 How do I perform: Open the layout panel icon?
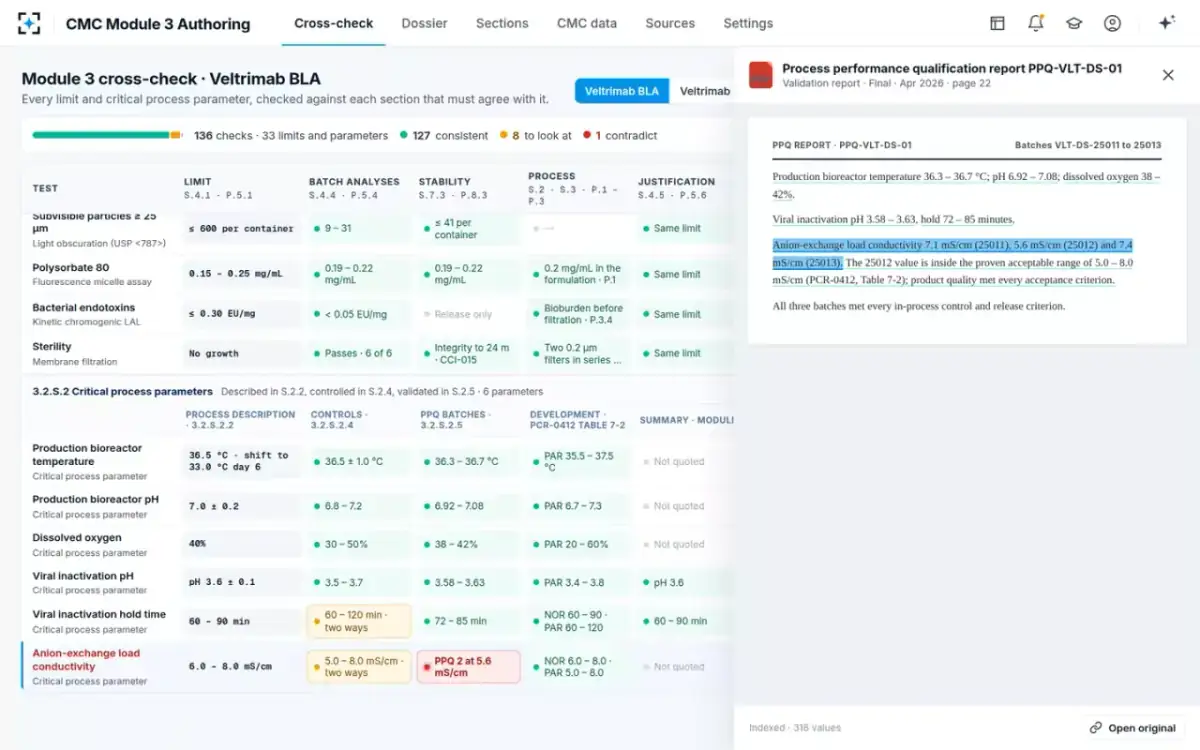point(997,23)
